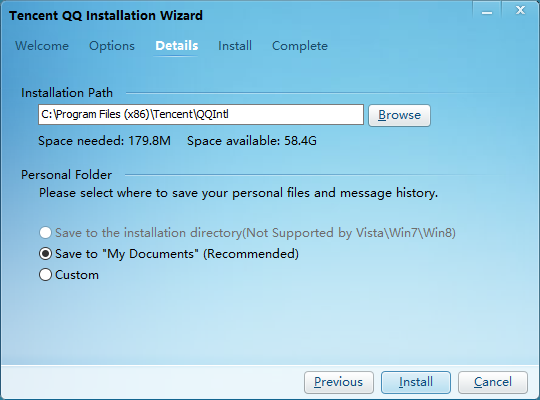Image resolution: width=540 pixels, height=400 pixels.
Task: Return to the Previous wizard page
Action: point(339,382)
